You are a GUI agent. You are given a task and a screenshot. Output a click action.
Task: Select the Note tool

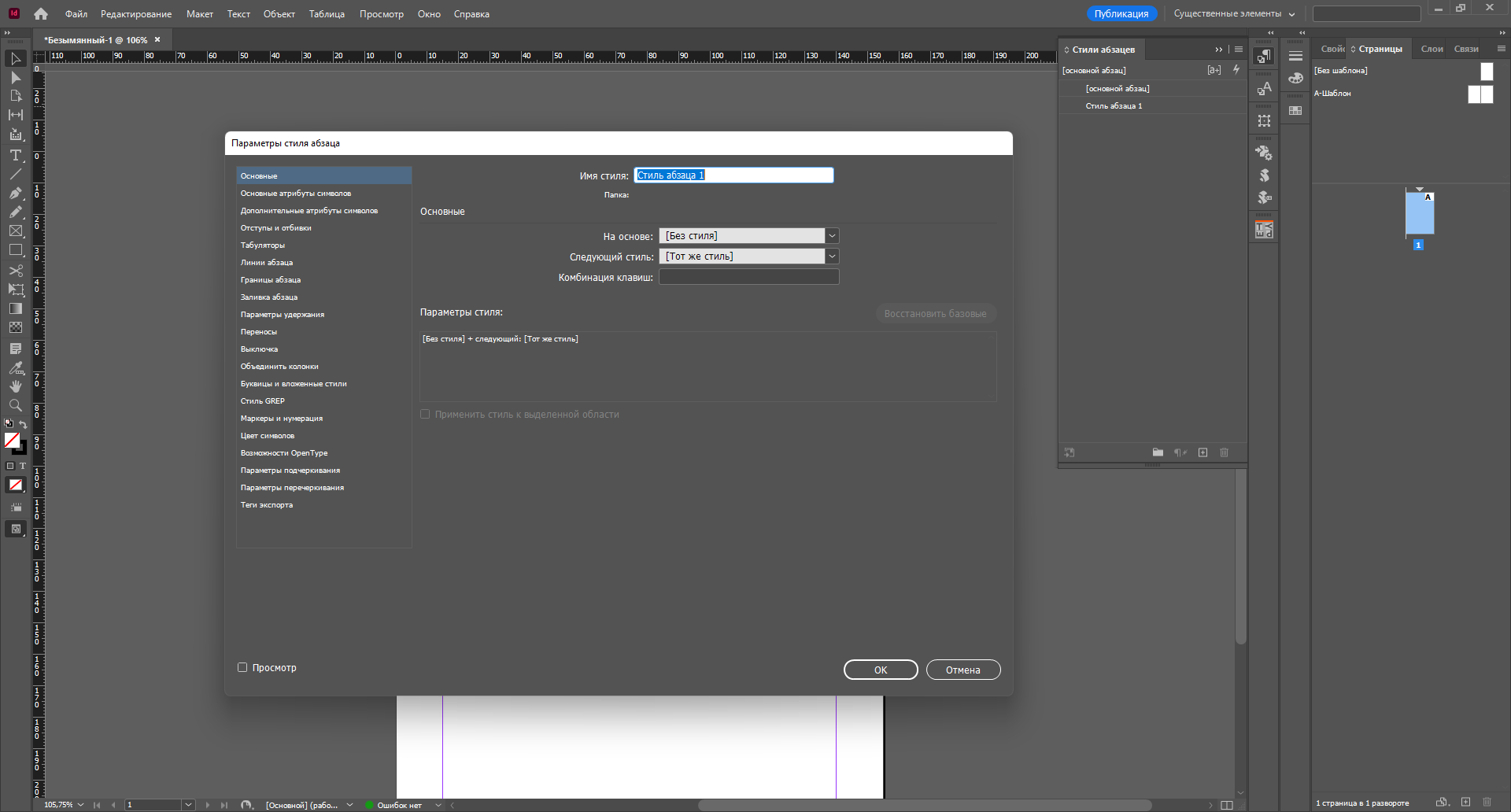(x=16, y=349)
